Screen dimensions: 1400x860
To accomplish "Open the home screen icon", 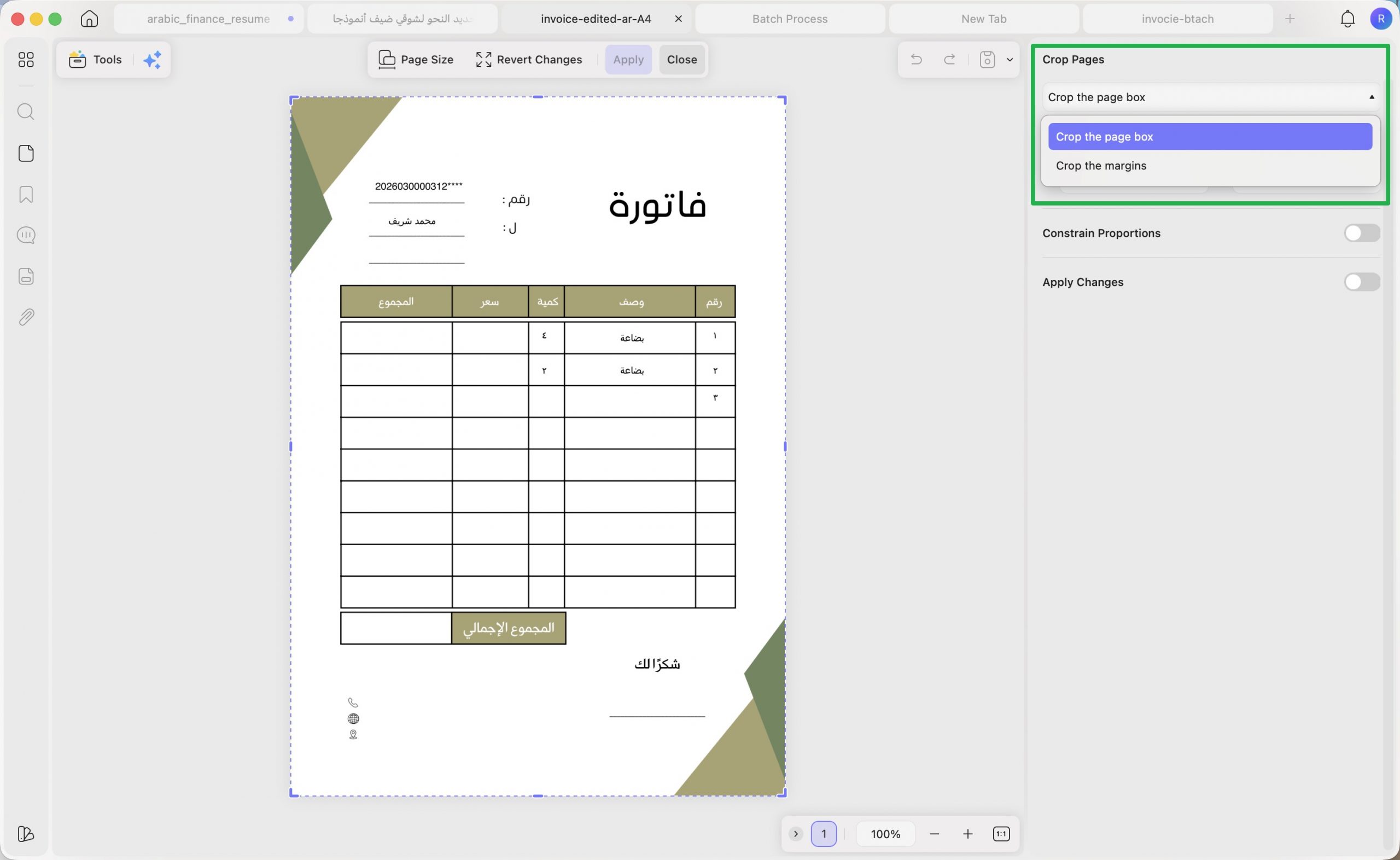I will (89, 19).
